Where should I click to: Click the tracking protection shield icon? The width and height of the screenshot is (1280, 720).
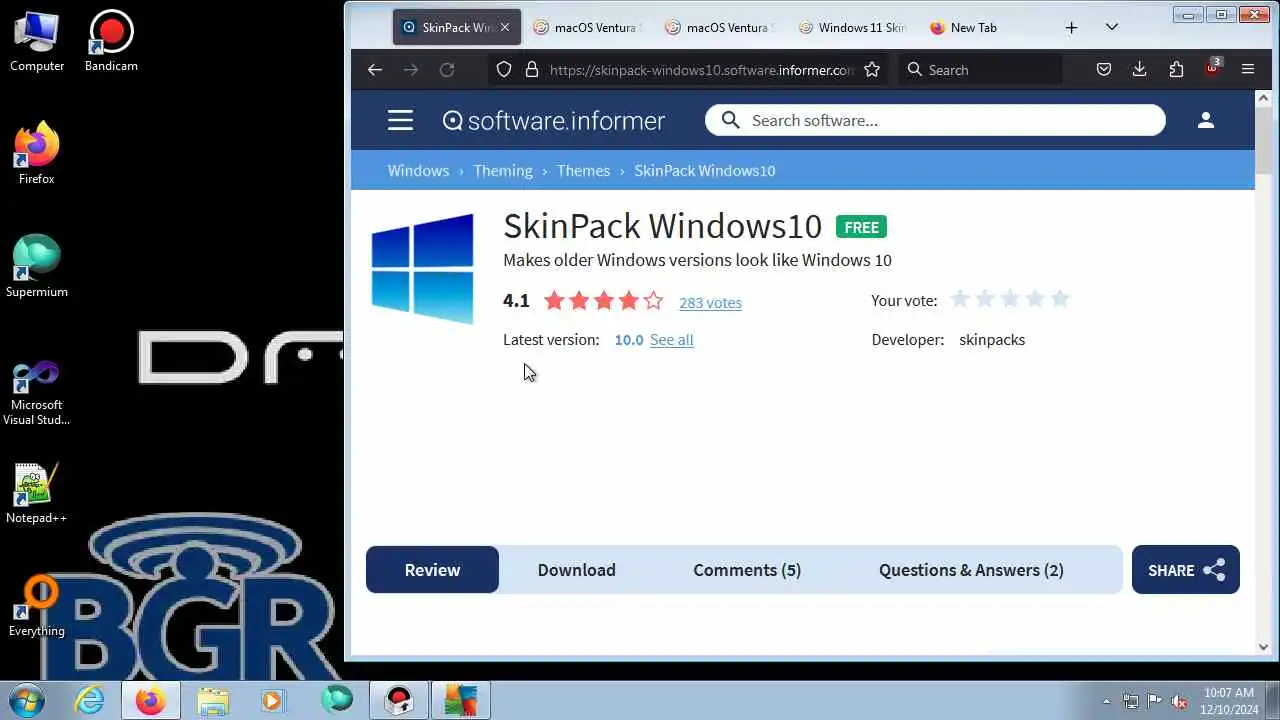(504, 69)
